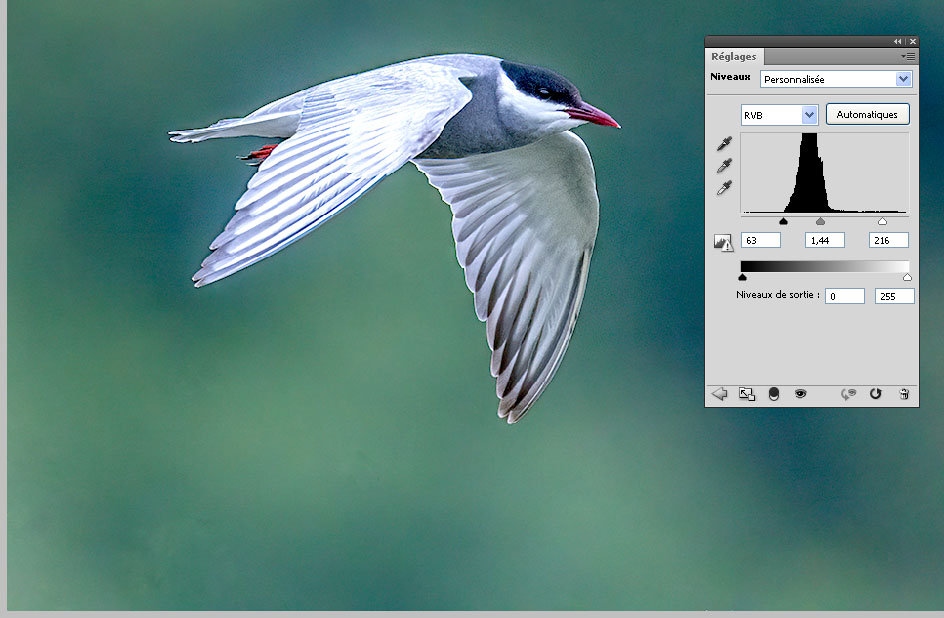Screen dimensions: 944x618
Task: Click the gamma field showing 1,44
Action: [824, 240]
